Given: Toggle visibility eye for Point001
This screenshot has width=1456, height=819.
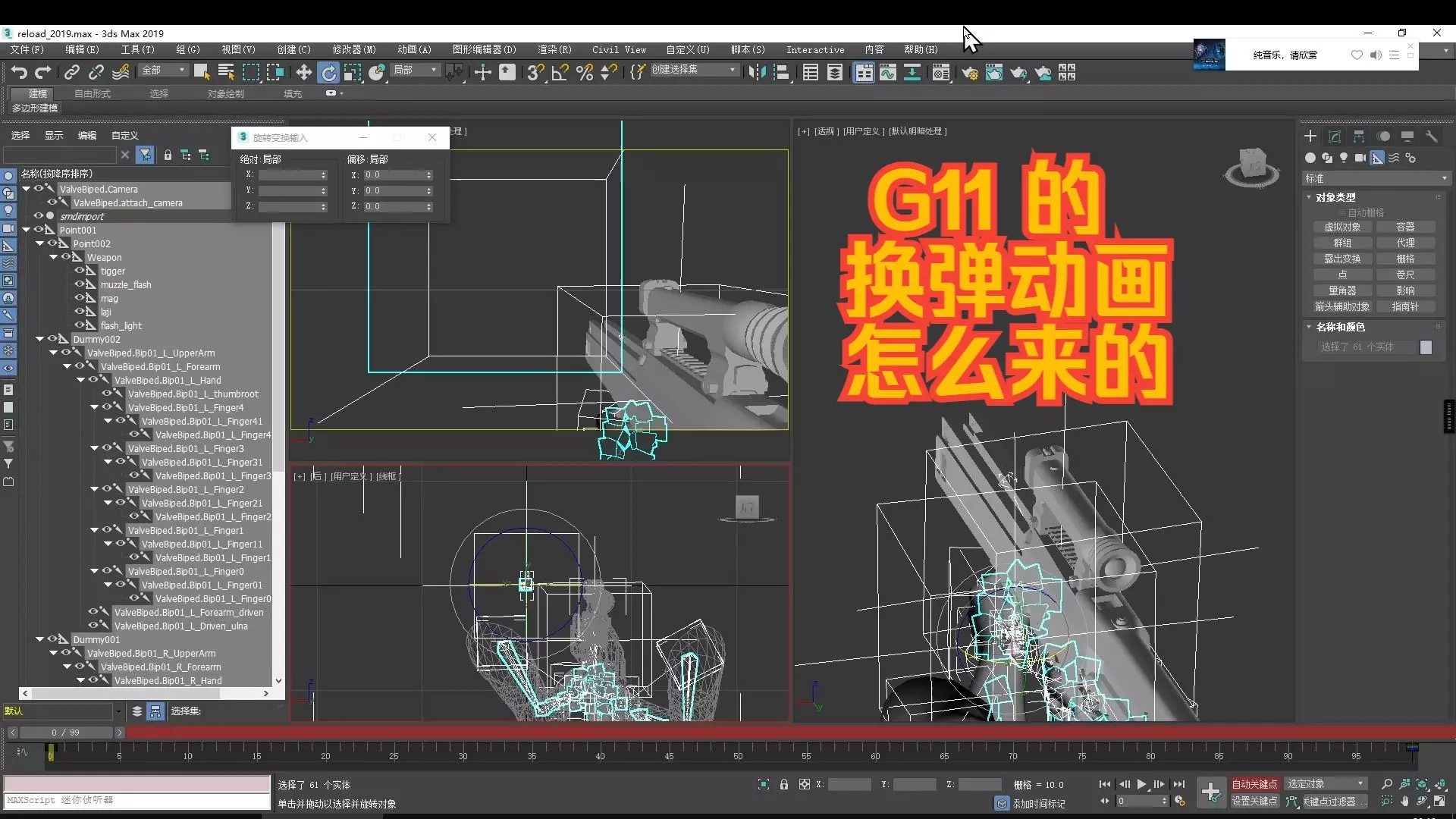Looking at the screenshot, I should coord(39,230).
